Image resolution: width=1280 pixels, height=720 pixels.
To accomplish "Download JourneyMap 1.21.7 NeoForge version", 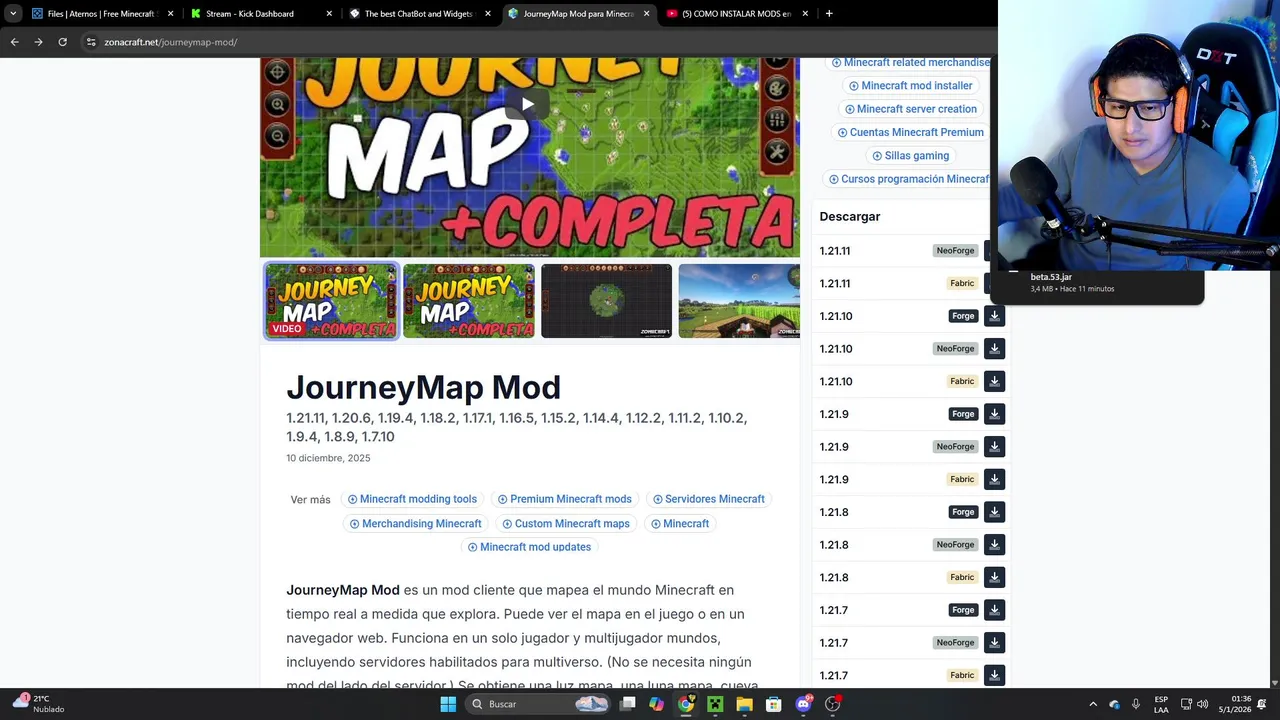I will (994, 643).
